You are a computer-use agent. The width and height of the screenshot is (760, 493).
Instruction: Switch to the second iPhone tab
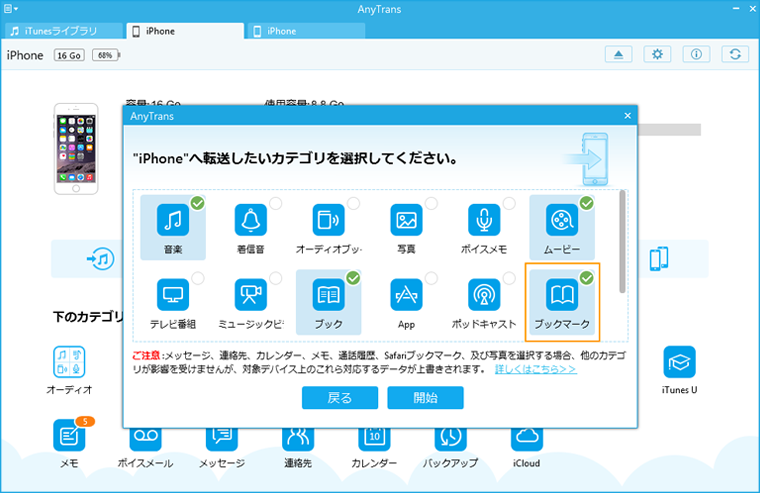[306, 31]
